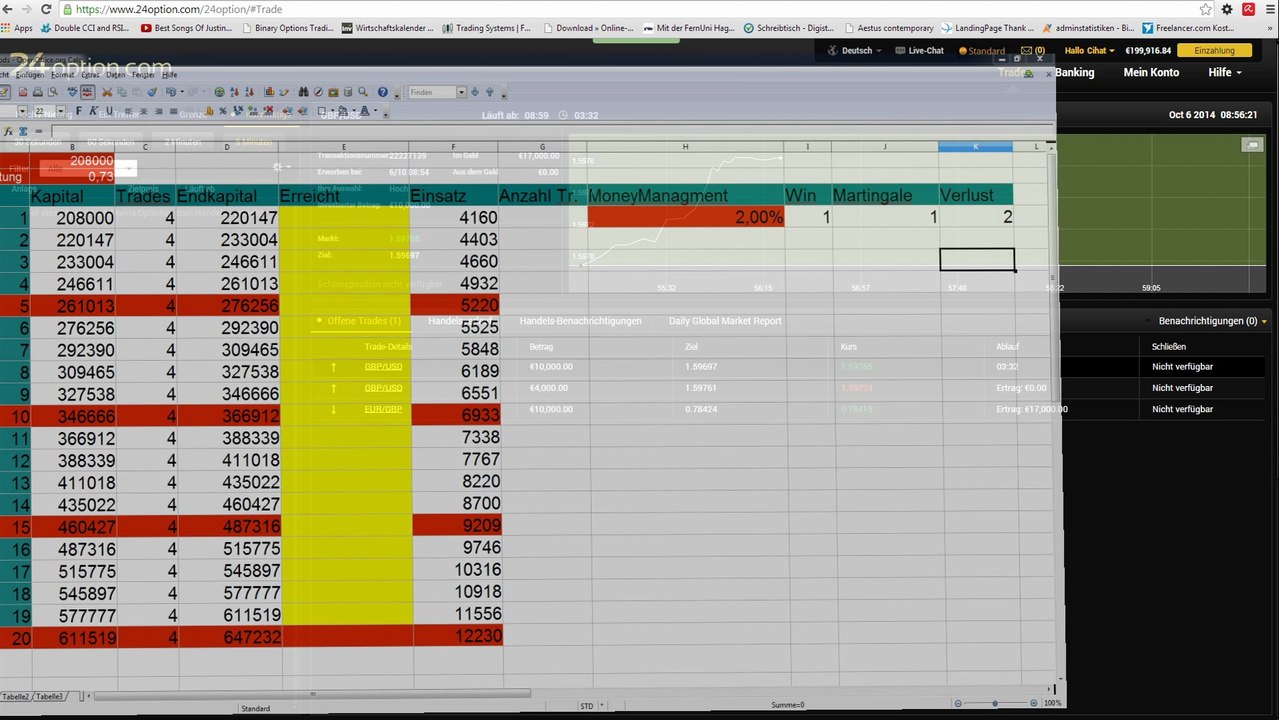Open the font size 22 dropdown
The width and height of the screenshot is (1279, 720).
click(61, 111)
